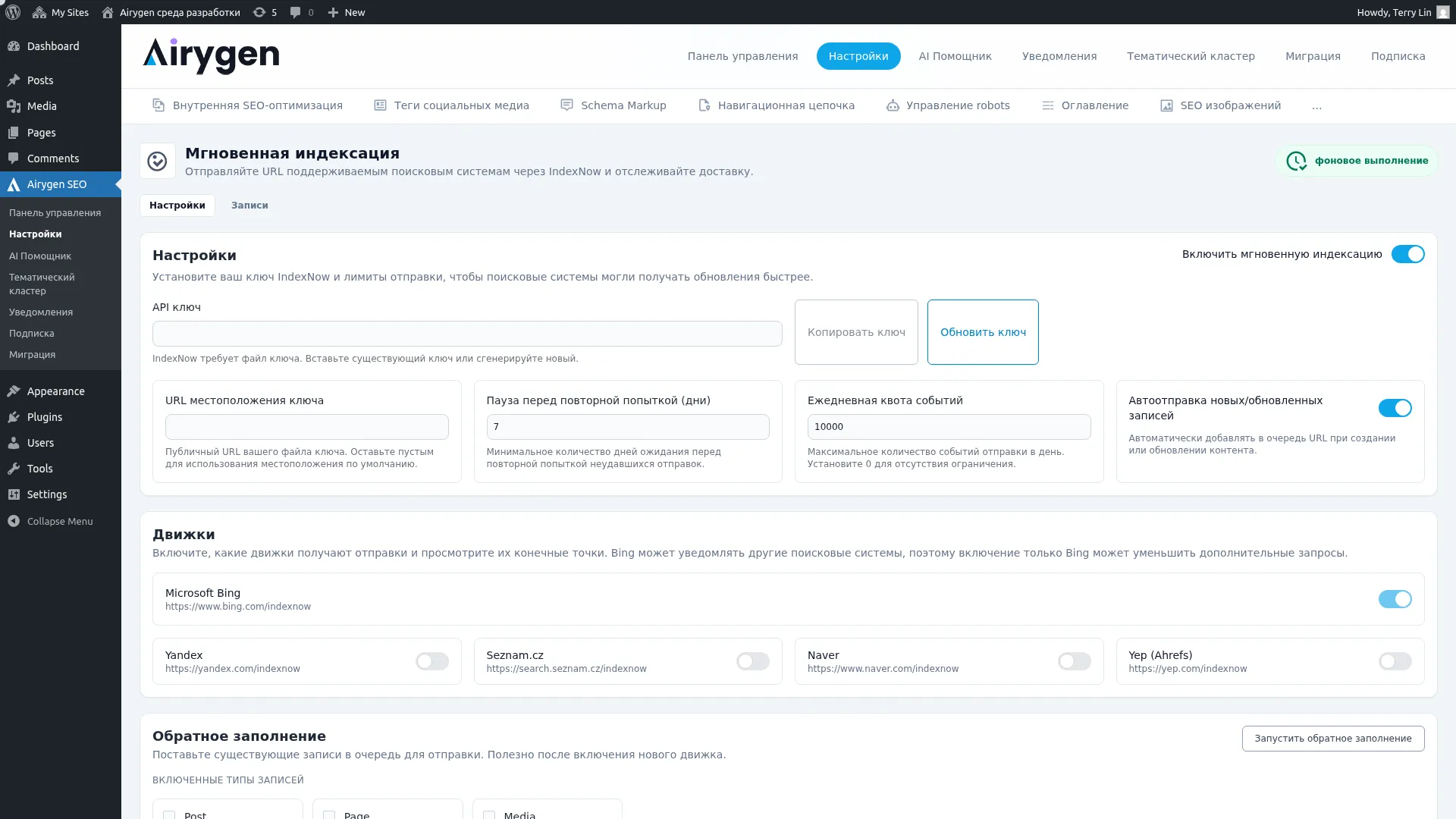Click the Tools wrench icon
The width and height of the screenshot is (1456, 819).
(x=14, y=469)
